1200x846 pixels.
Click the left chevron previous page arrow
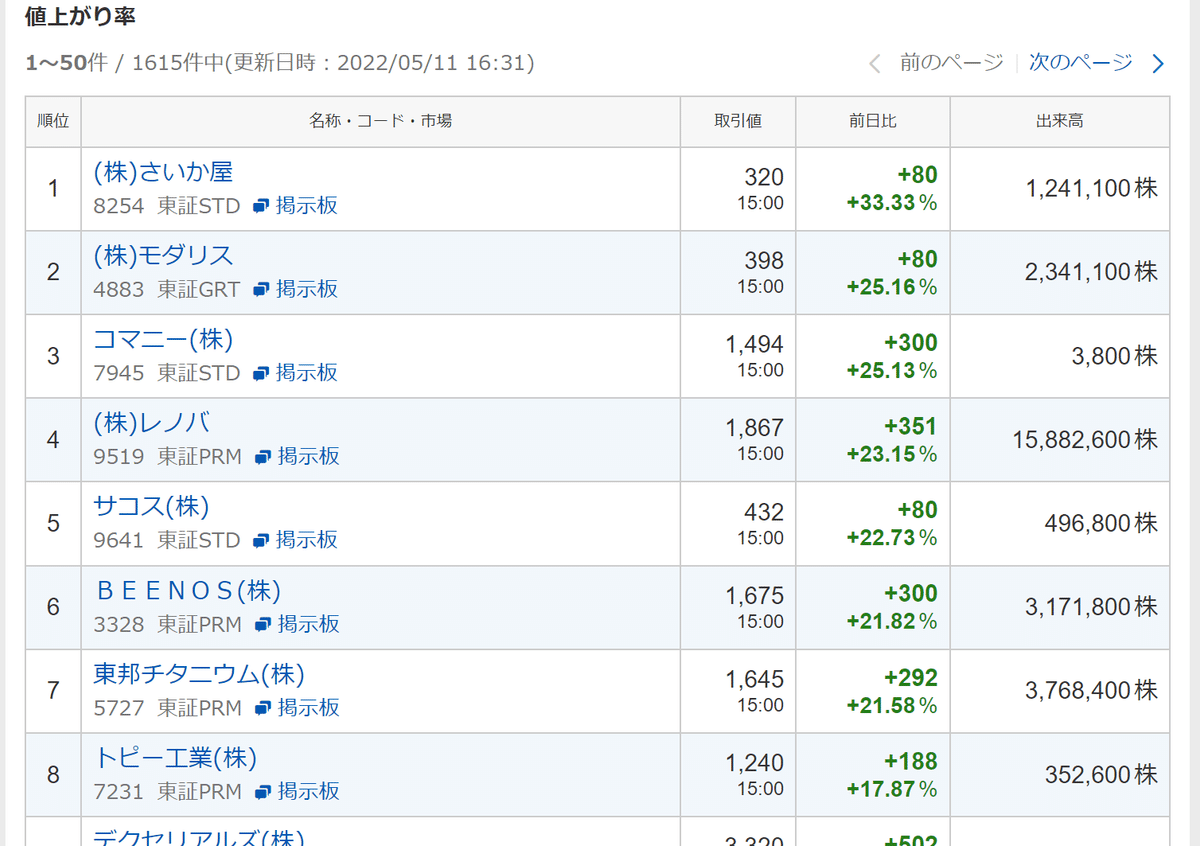[x=875, y=64]
